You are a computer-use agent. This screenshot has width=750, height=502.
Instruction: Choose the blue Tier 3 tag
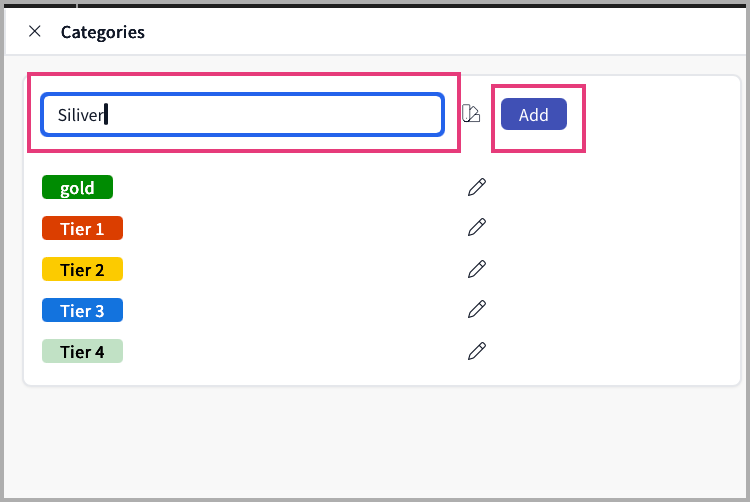click(82, 310)
